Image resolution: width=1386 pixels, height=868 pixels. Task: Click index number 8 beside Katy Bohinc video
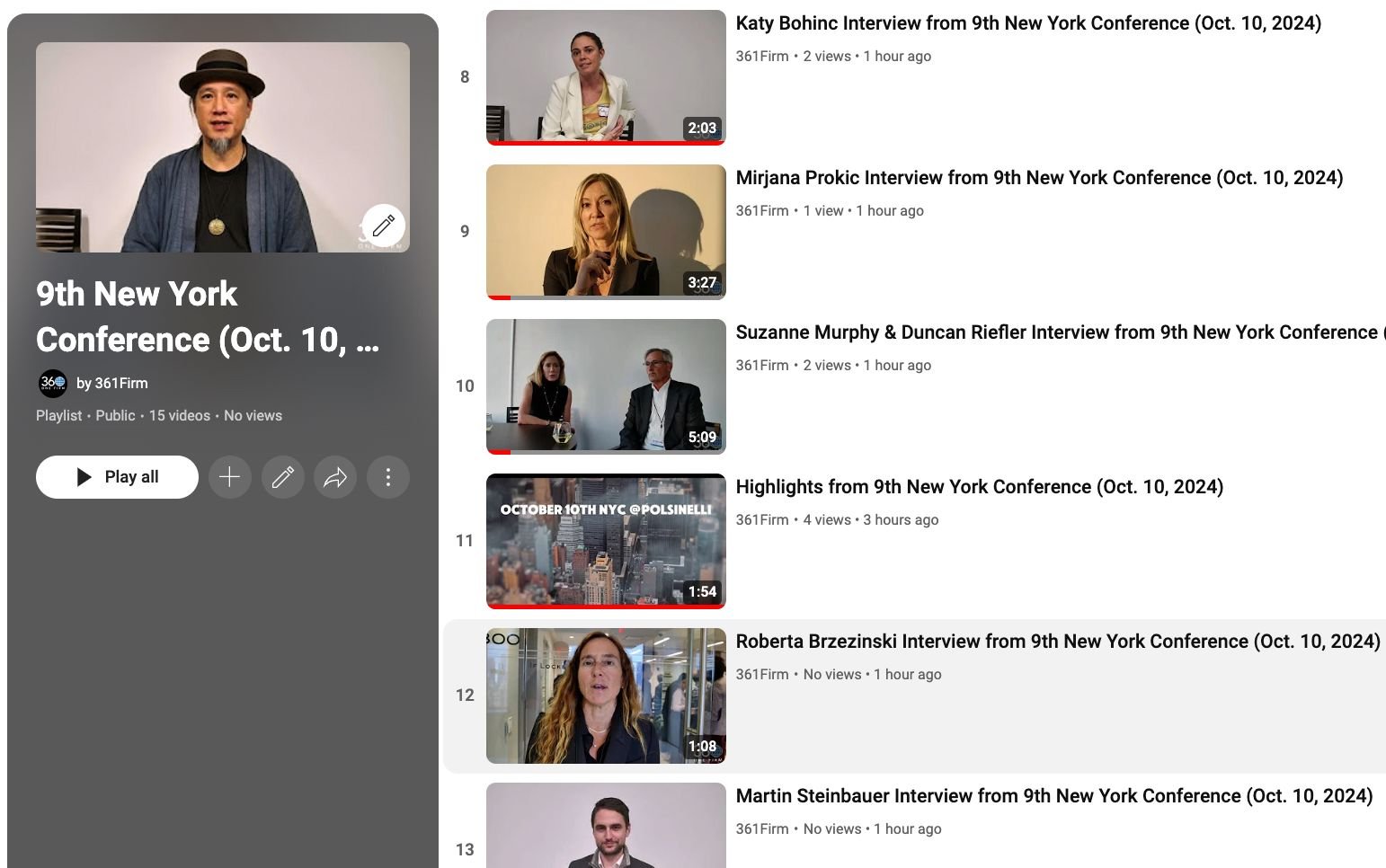point(465,77)
